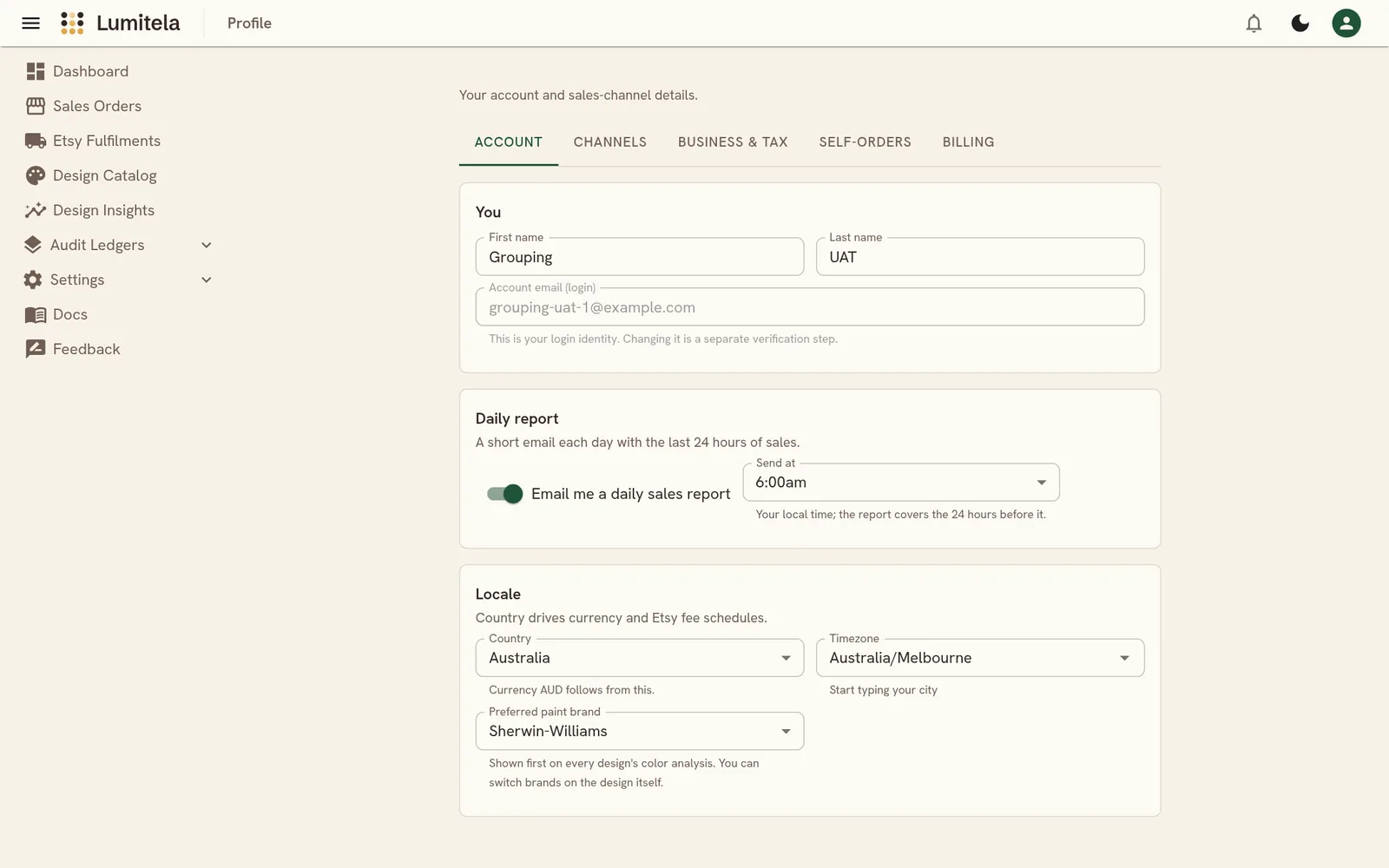Click the Design Insights chart icon
This screenshot has width=1389, height=868.
pyautogui.click(x=36, y=210)
